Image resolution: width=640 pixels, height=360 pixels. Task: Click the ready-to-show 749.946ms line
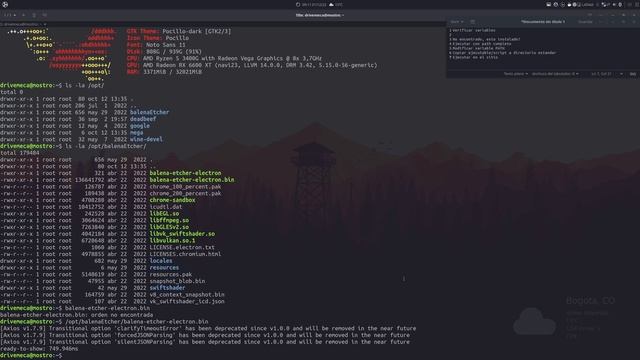[39, 349]
